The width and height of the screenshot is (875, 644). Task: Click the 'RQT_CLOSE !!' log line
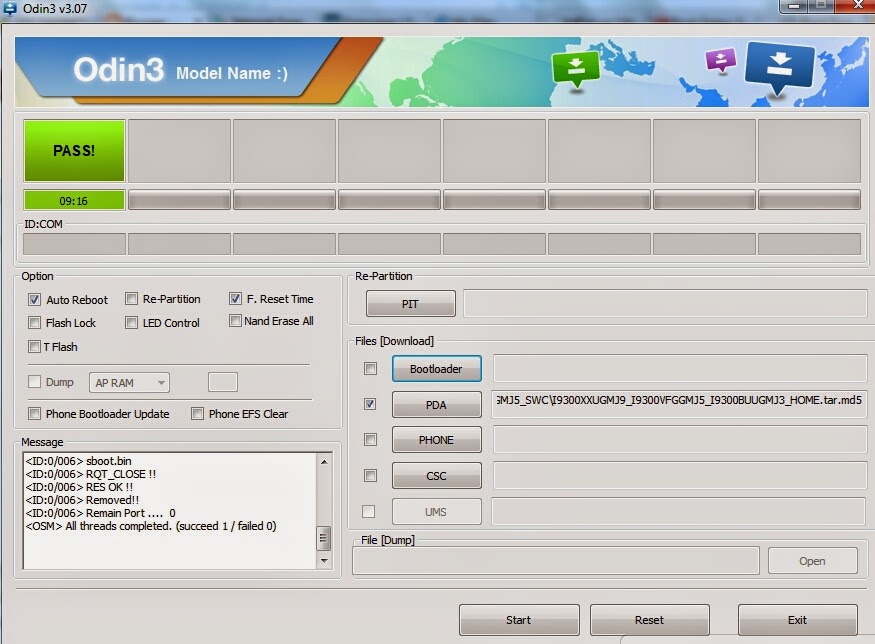[x=90, y=474]
